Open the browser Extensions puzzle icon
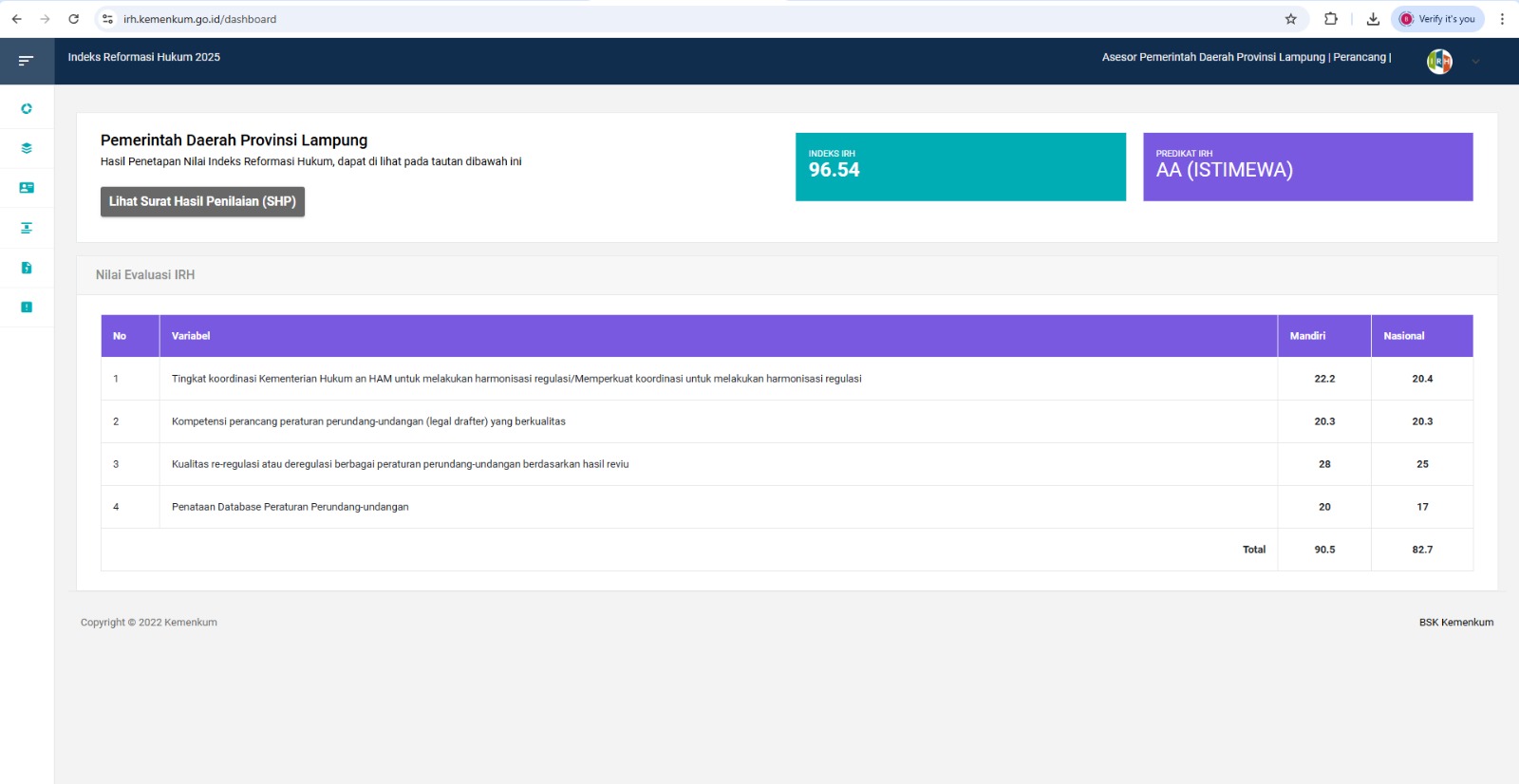The width and height of the screenshot is (1519, 784). pos(1331,19)
